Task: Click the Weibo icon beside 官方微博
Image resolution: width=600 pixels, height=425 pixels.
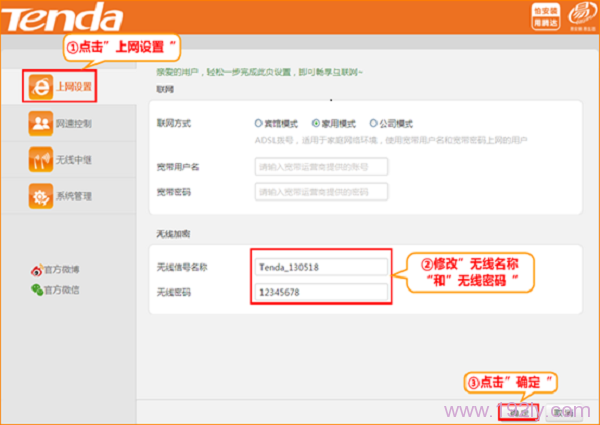Action: pyautogui.click(x=38, y=270)
